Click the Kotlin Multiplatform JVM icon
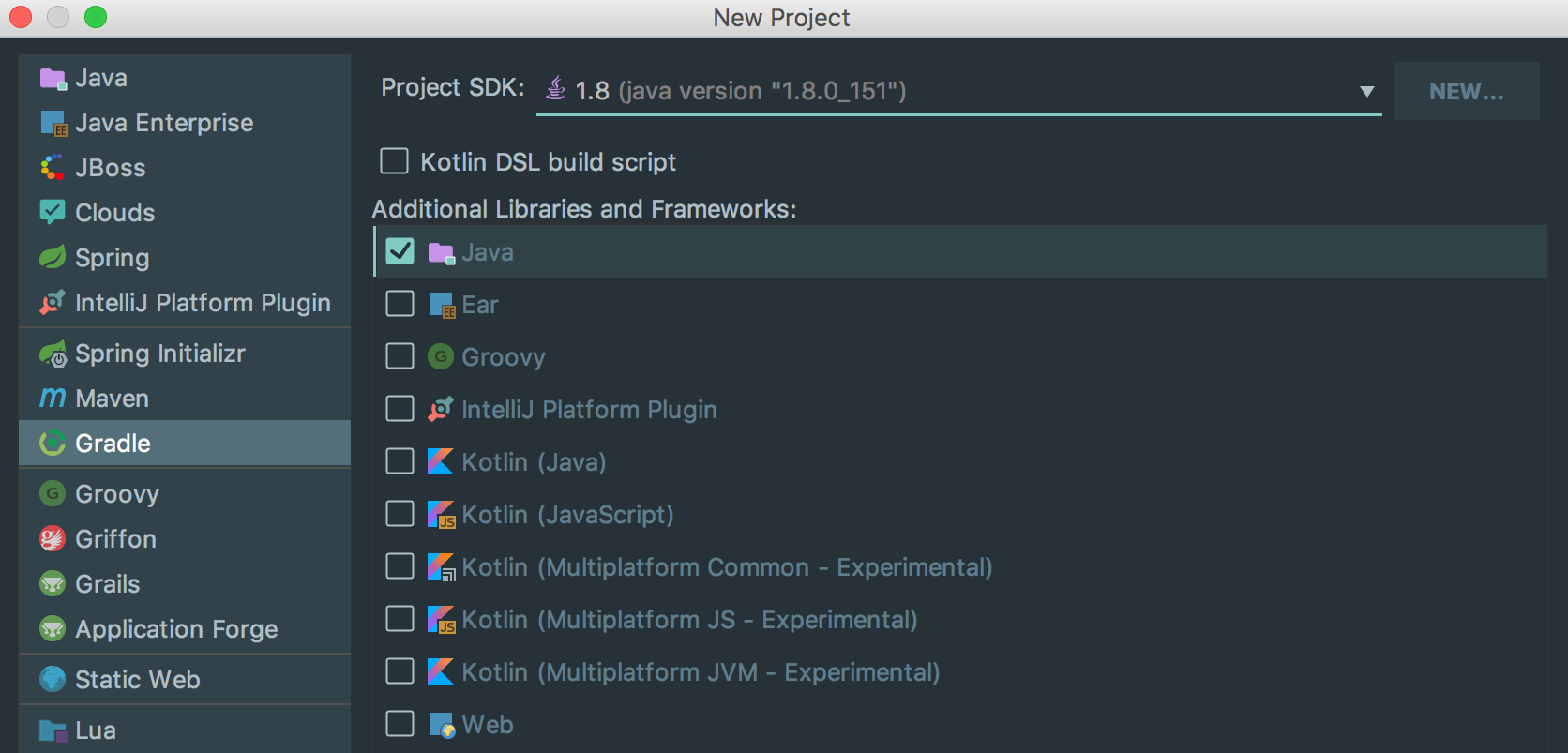This screenshot has width=1568, height=753. tap(441, 671)
